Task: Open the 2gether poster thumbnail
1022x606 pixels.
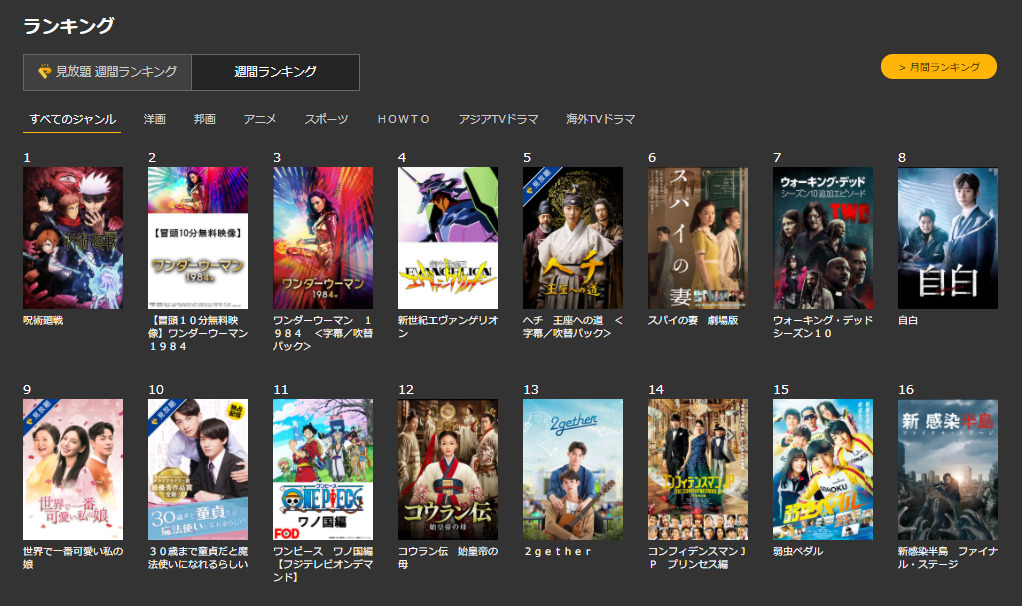Action: pyautogui.click(x=573, y=469)
